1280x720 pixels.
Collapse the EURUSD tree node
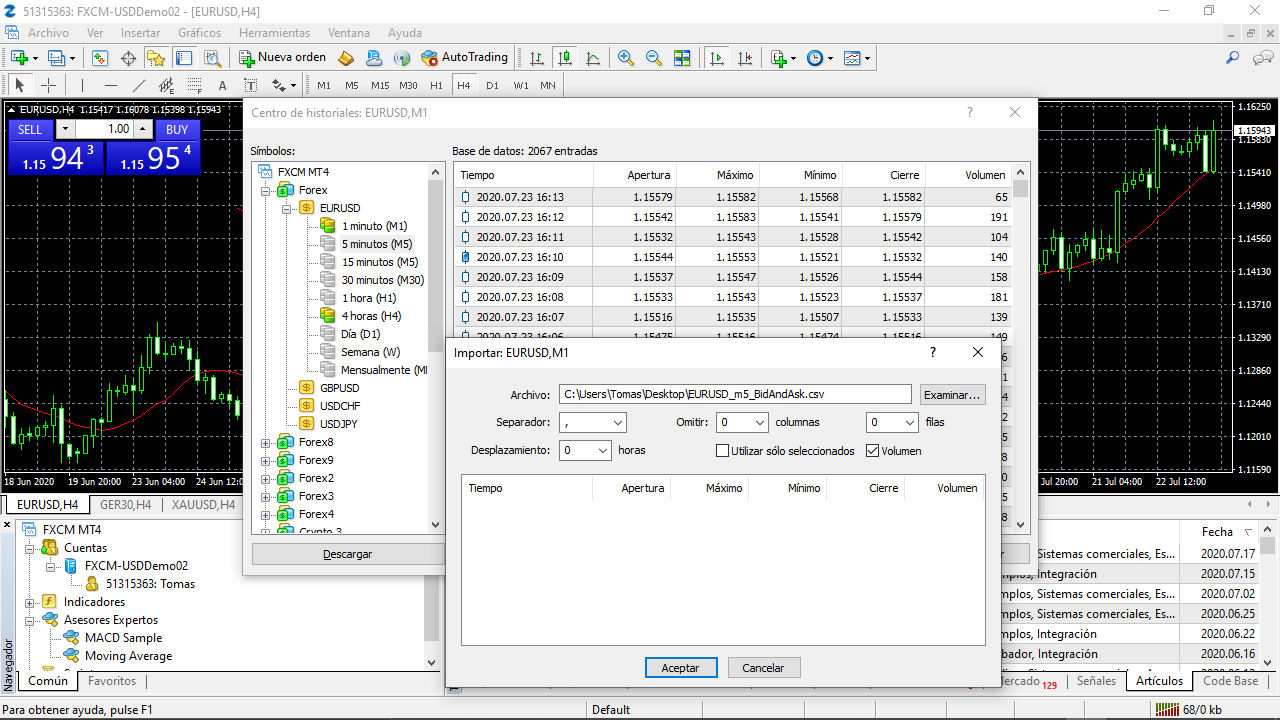[287, 209]
